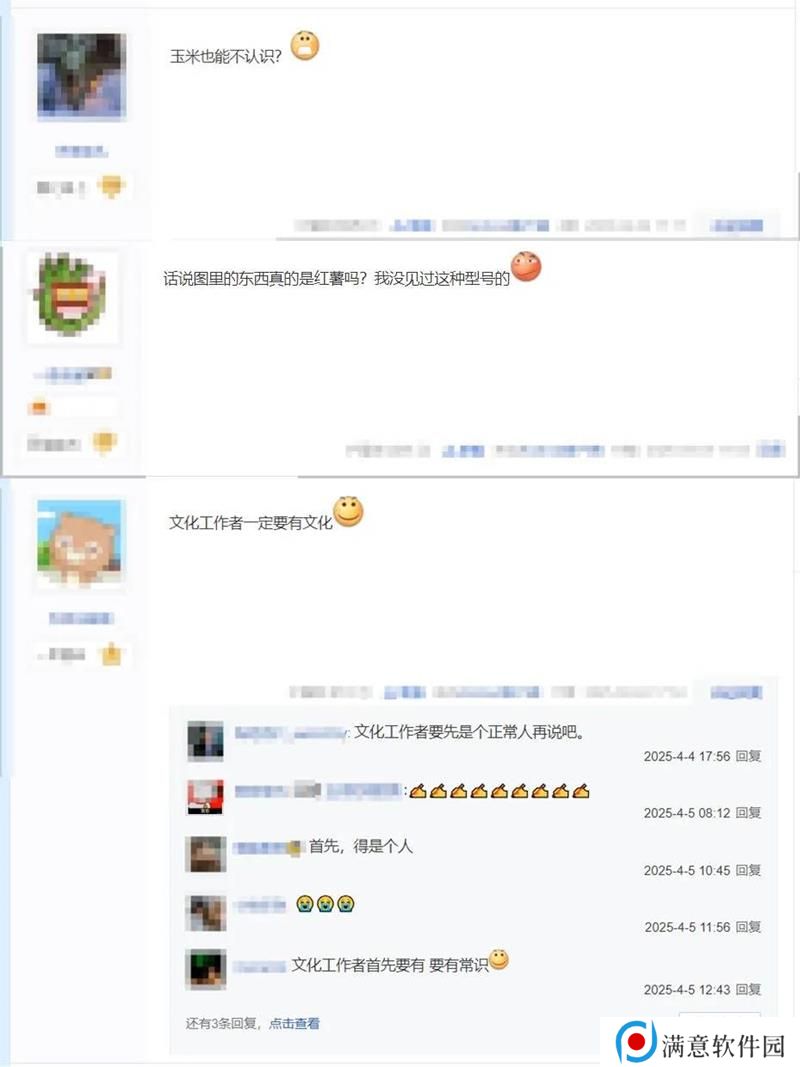Click 回复 next to 2025-4-5 08:12
The height and width of the screenshot is (1067, 800).
pos(748,812)
